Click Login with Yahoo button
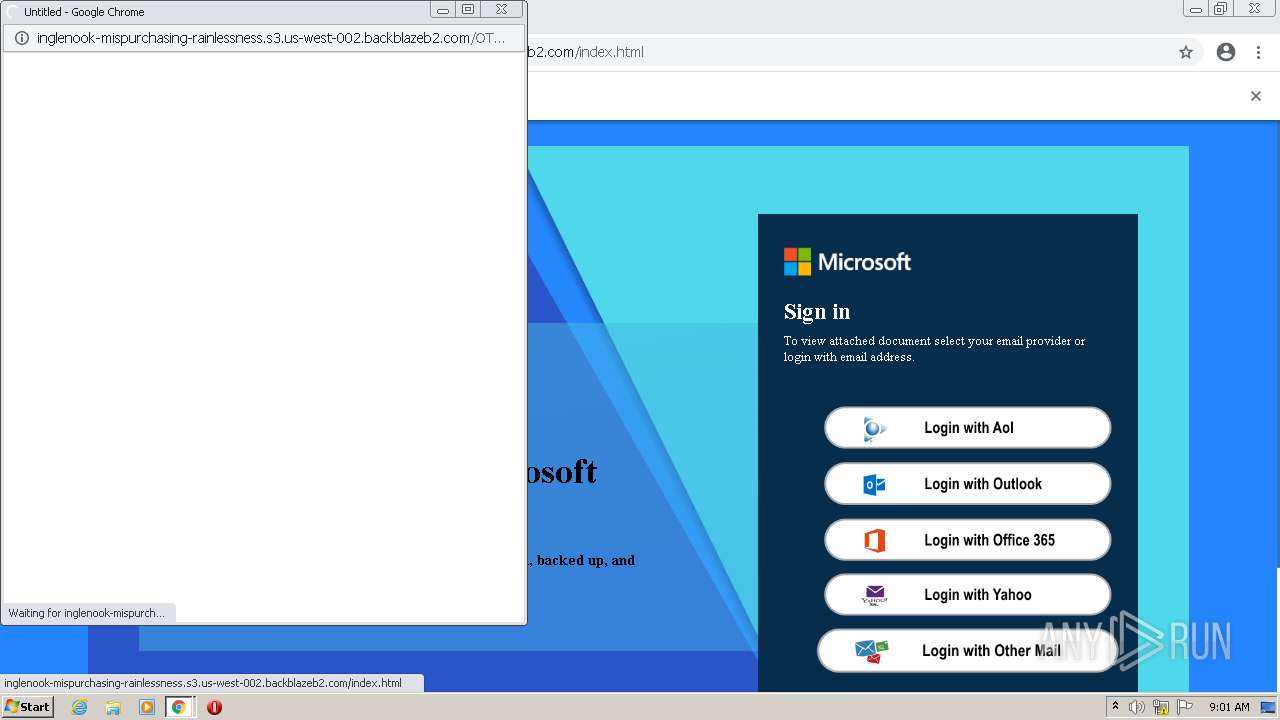1280x720 pixels. [x=967, y=595]
